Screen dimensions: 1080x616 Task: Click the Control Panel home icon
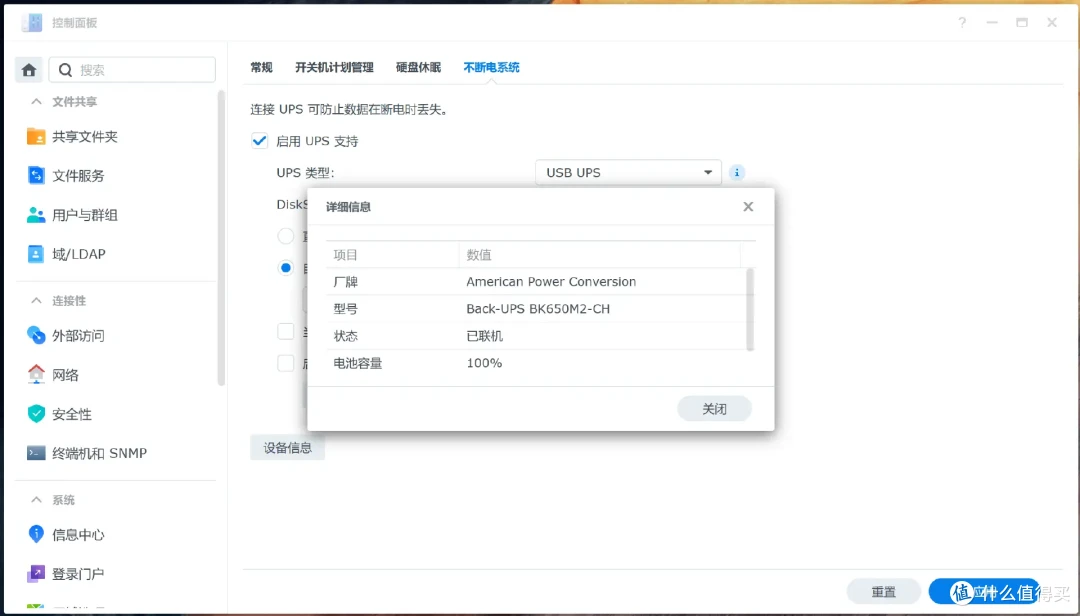tap(29, 70)
